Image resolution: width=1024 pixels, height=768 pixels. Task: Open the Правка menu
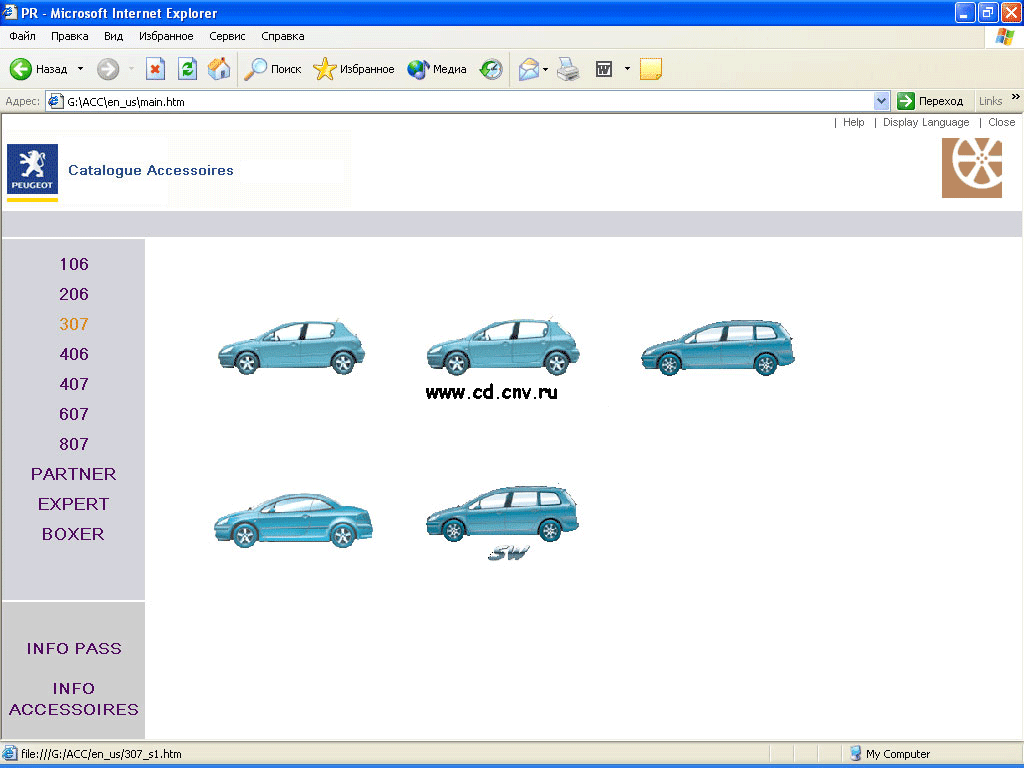(x=70, y=36)
